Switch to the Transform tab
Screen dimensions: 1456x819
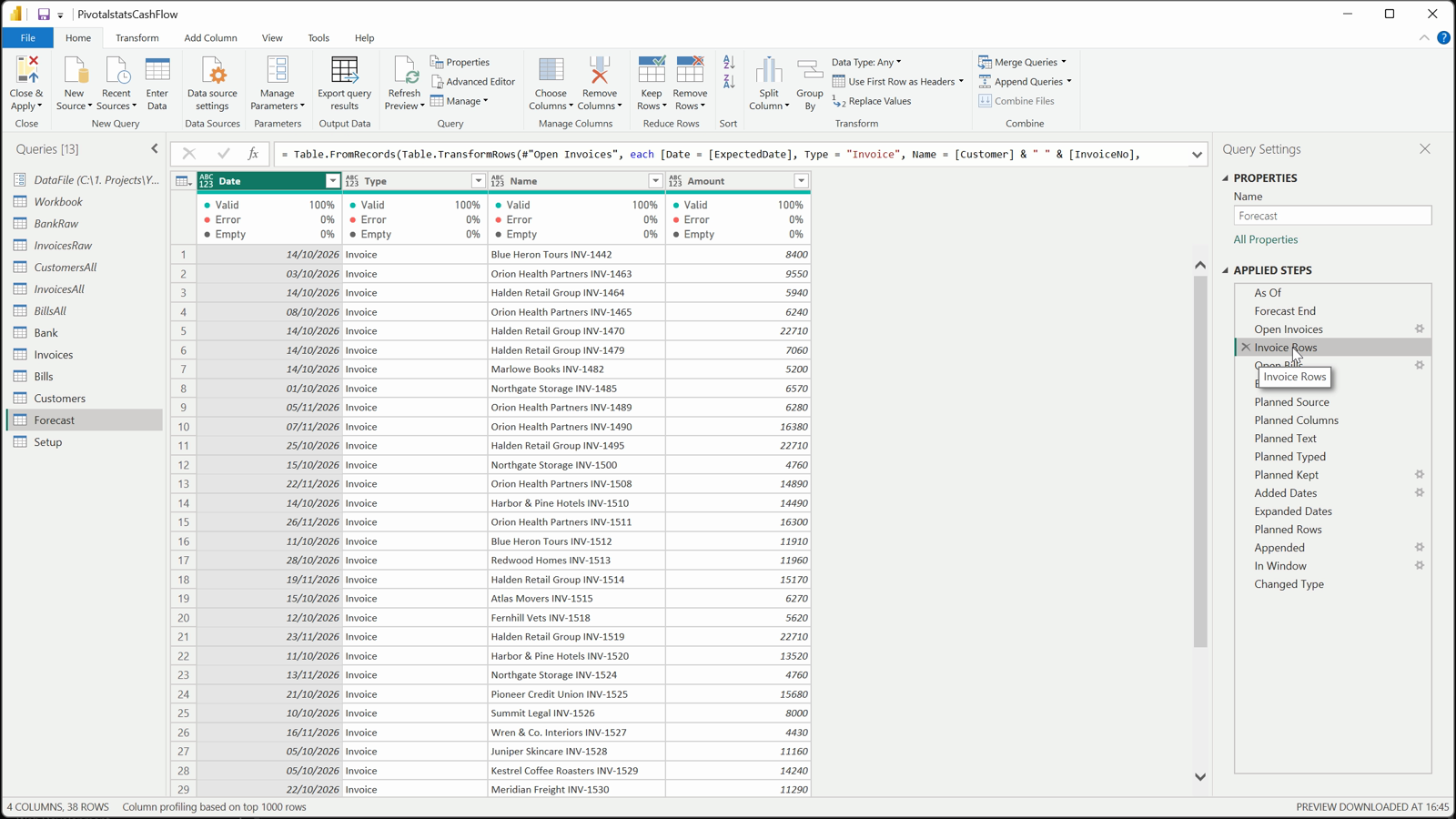pyautogui.click(x=137, y=38)
